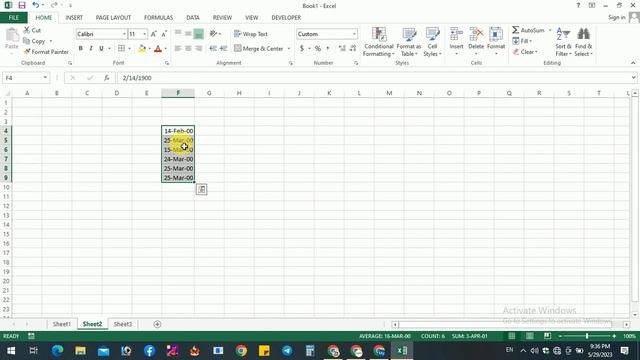
Task: Switch to the DATA tab
Action: (x=193, y=18)
